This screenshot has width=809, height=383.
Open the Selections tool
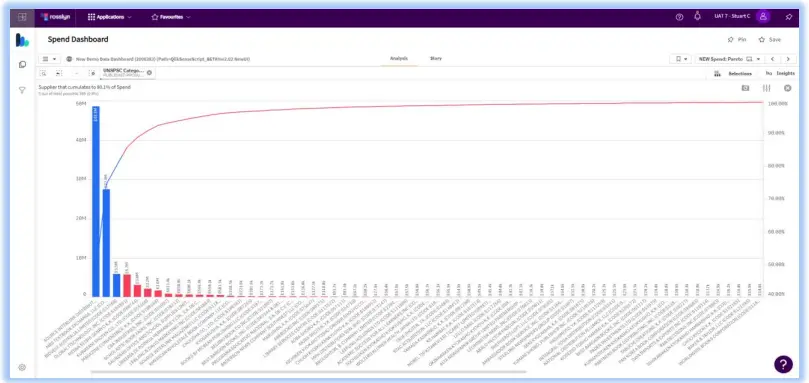pos(733,74)
